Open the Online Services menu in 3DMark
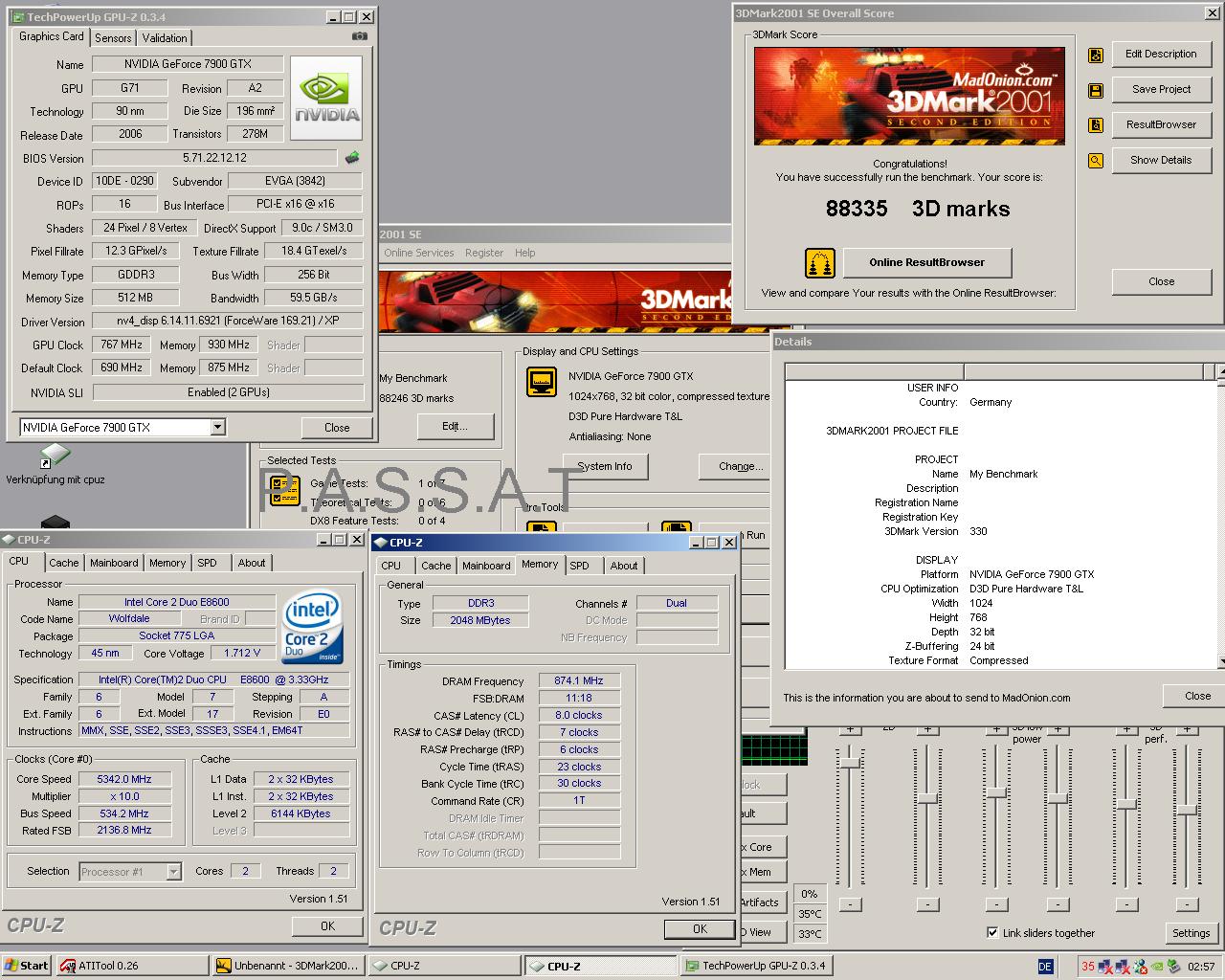 (x=419, y=253)
